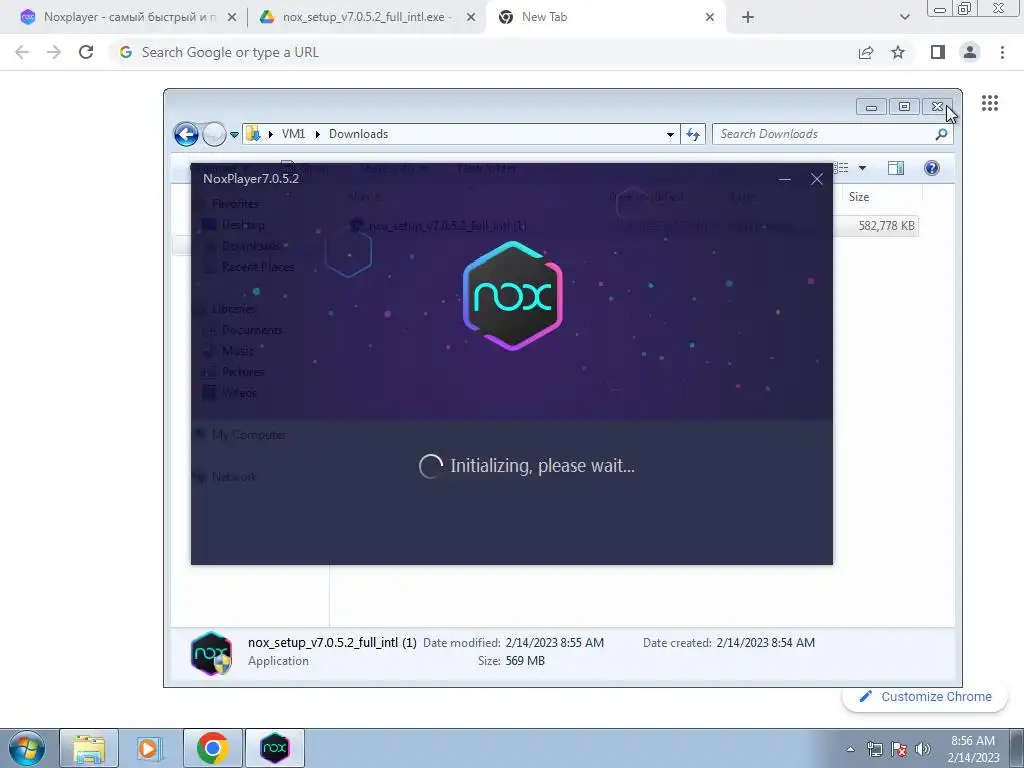Minimize the NoxPlayer installer window
The width and height of the screenshot is (1024, 768).
[785, 179]
